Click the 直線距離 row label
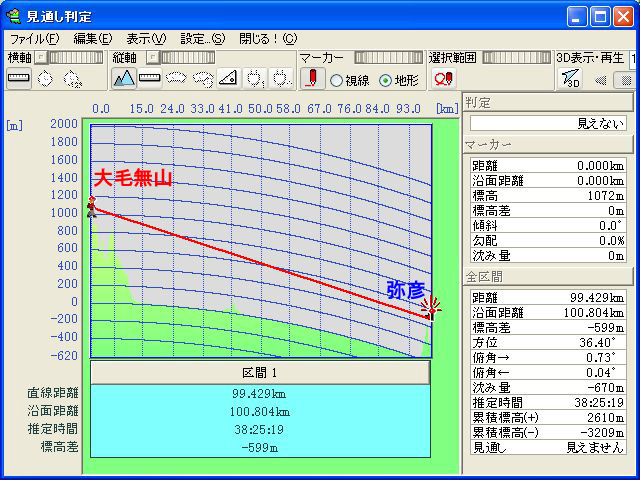This screenshot has width=640, height=480. coord(53,393)
